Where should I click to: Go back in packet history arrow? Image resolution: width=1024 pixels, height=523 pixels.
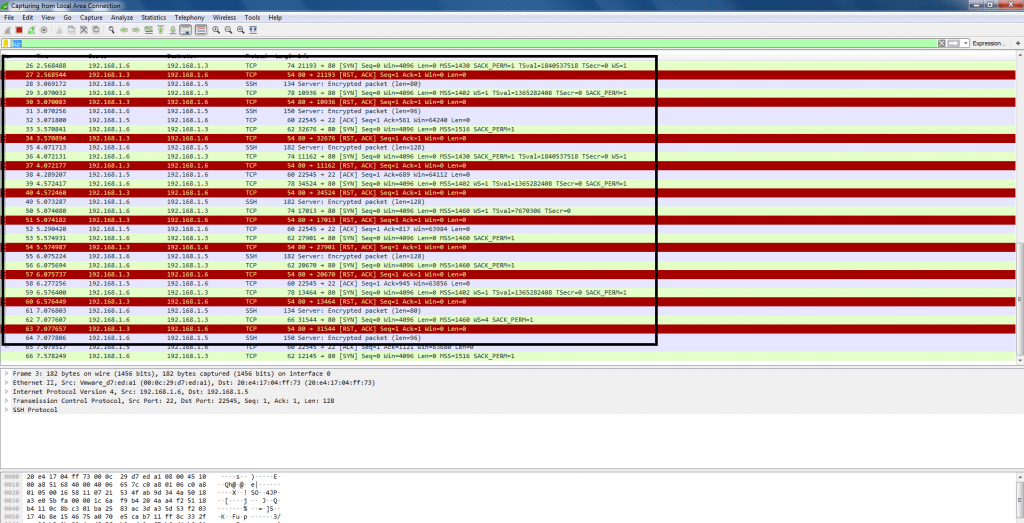(x=123, y=30)
